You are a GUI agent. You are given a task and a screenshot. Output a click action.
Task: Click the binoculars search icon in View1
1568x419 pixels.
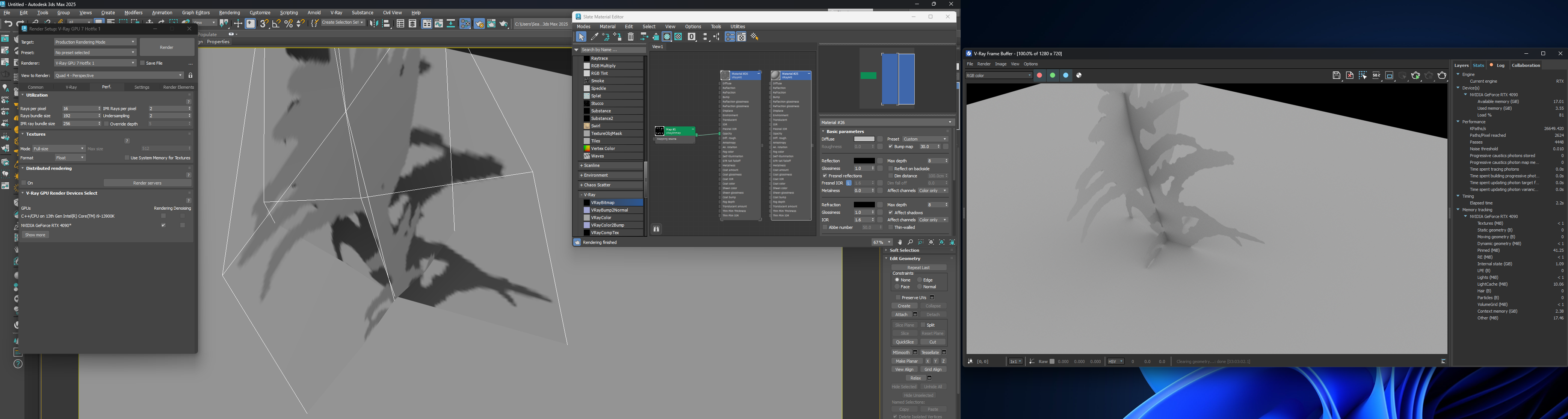657,229
